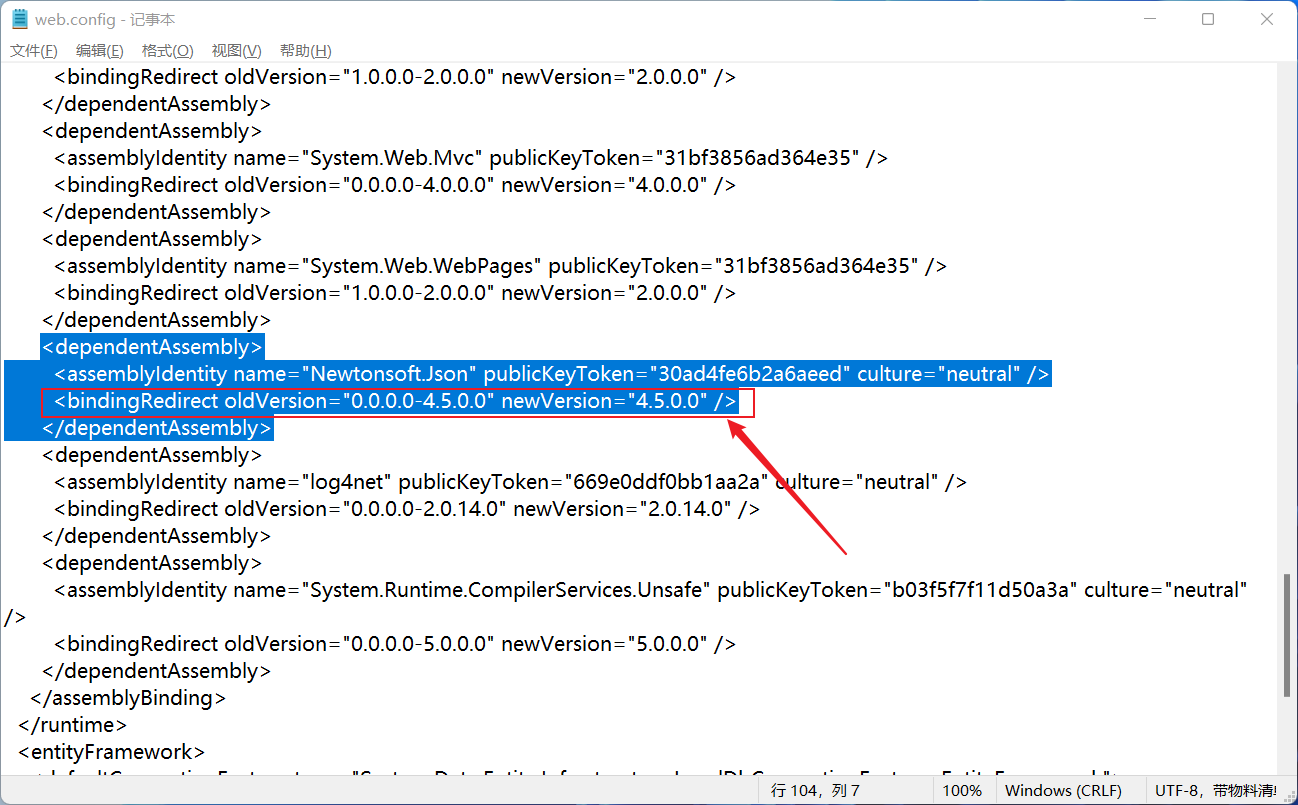
Task: Click the closing assemblyBinding tag line
Action: [x=128, y=698]
